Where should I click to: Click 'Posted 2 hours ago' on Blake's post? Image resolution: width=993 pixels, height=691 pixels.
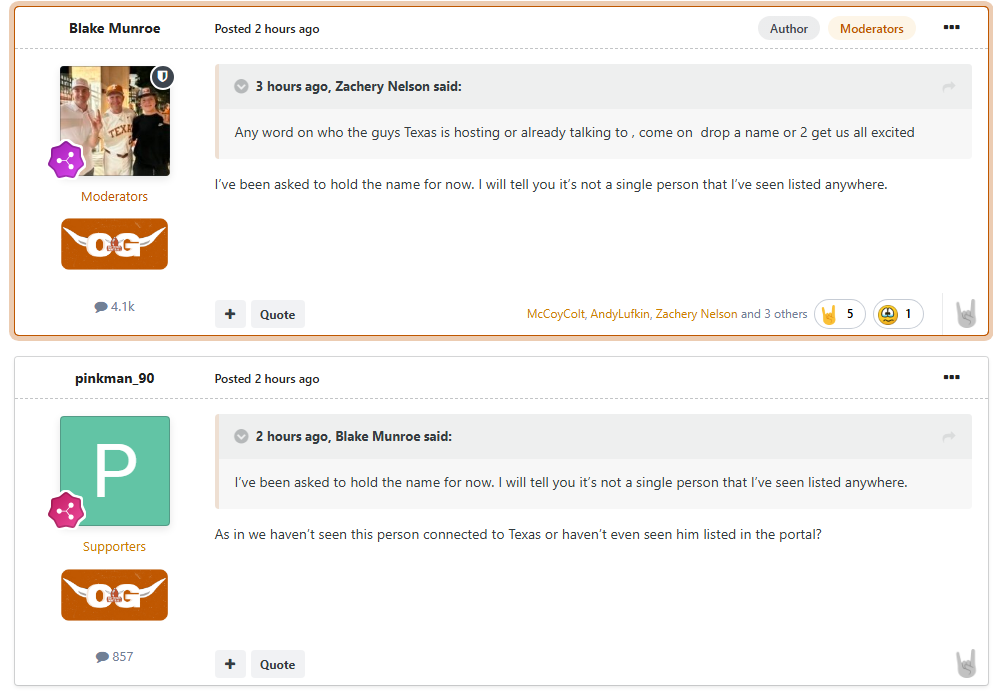point(267,29)
